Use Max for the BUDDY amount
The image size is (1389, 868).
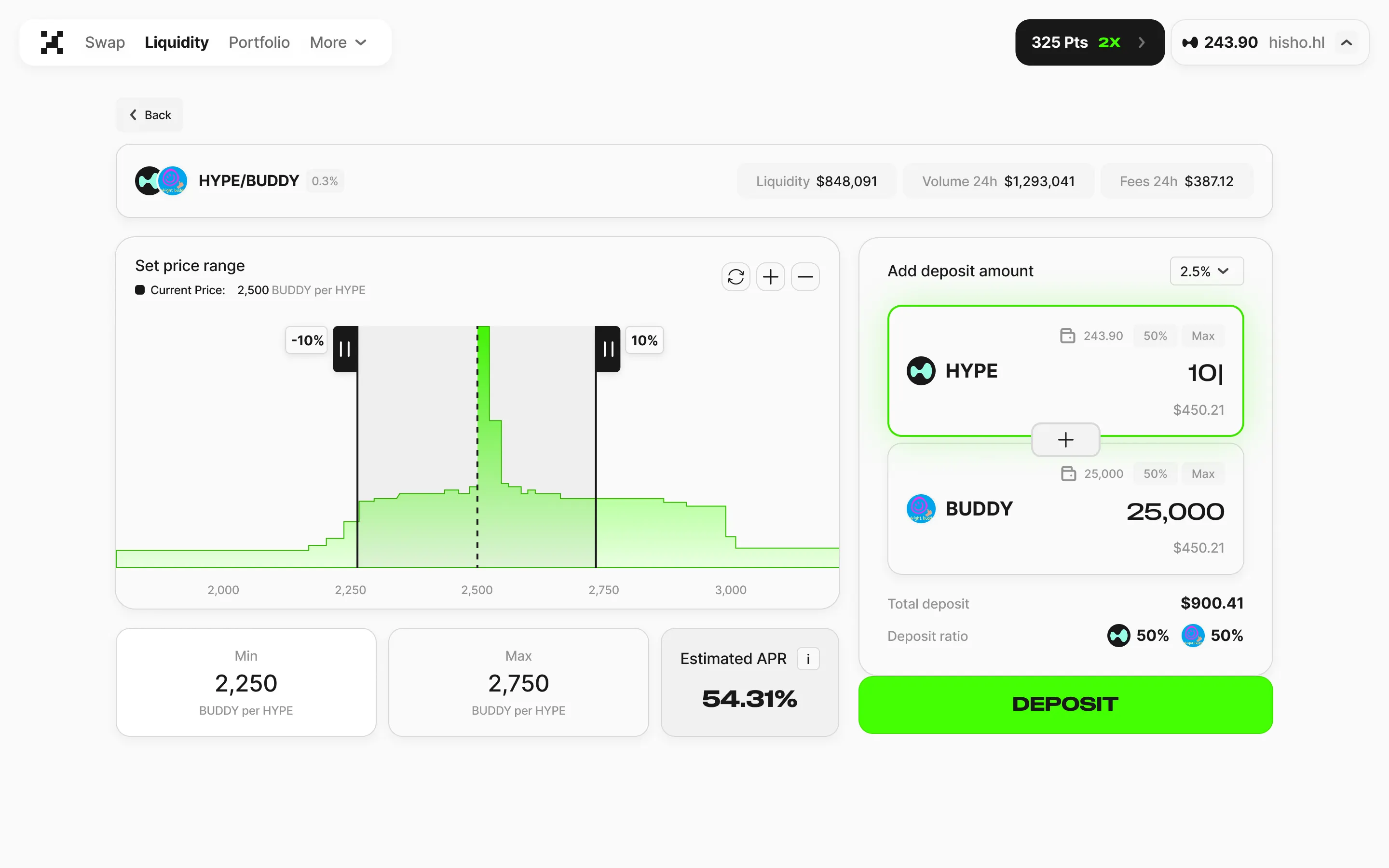1202,474
